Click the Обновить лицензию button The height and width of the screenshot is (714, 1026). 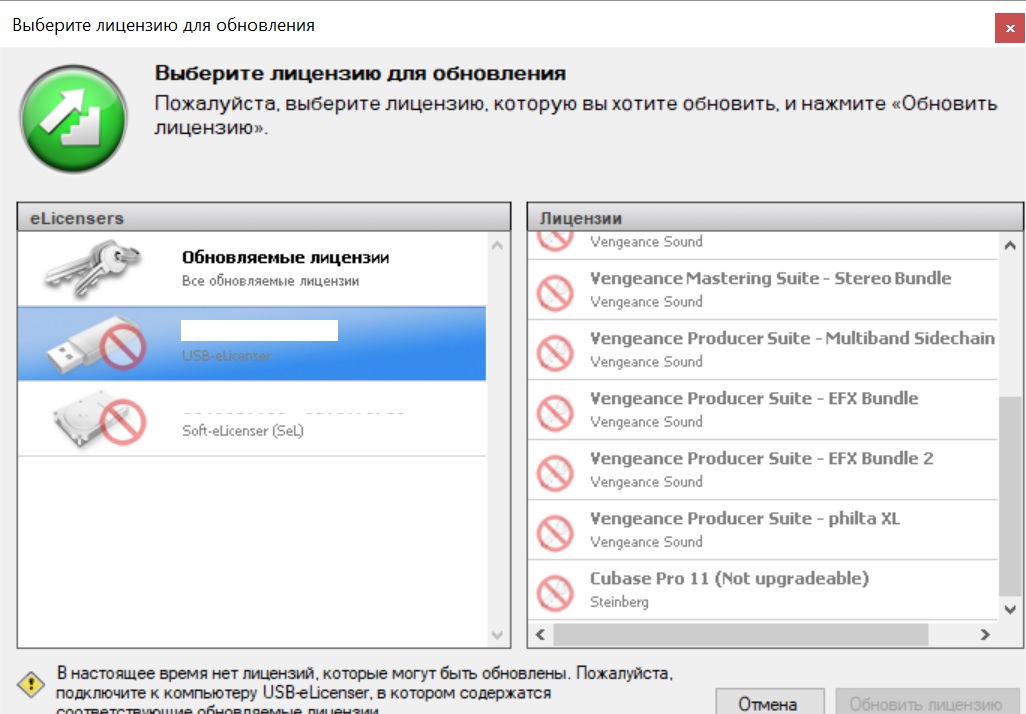click(926, 703)
